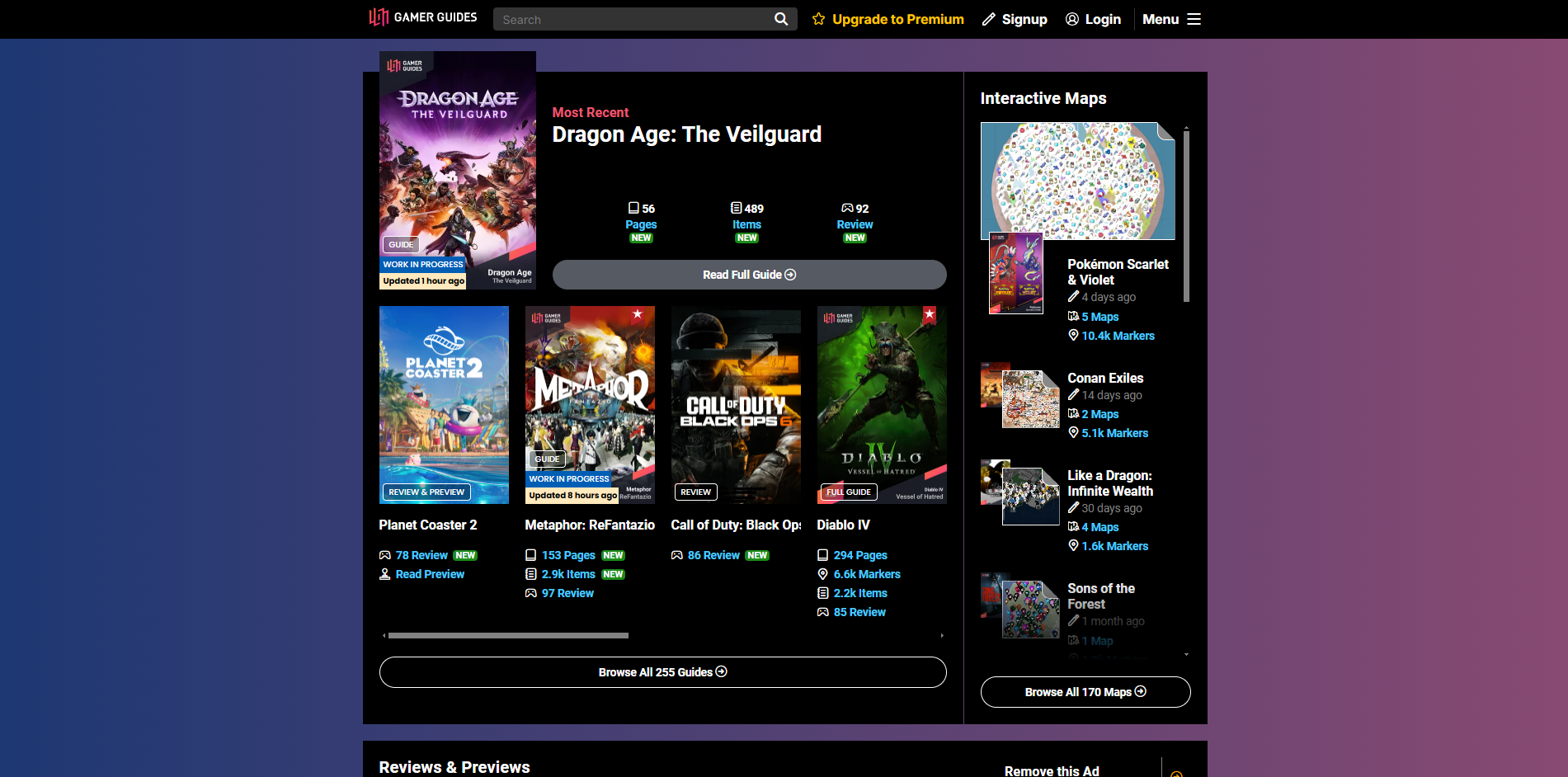The image size is (1568, 777).
Task: Open the Dragon Age: The Veilguard title
Action: click(x=686, y=134)
